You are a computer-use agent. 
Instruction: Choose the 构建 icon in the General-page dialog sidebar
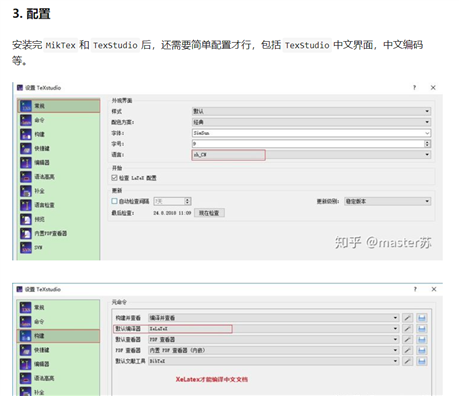[26, 134]
